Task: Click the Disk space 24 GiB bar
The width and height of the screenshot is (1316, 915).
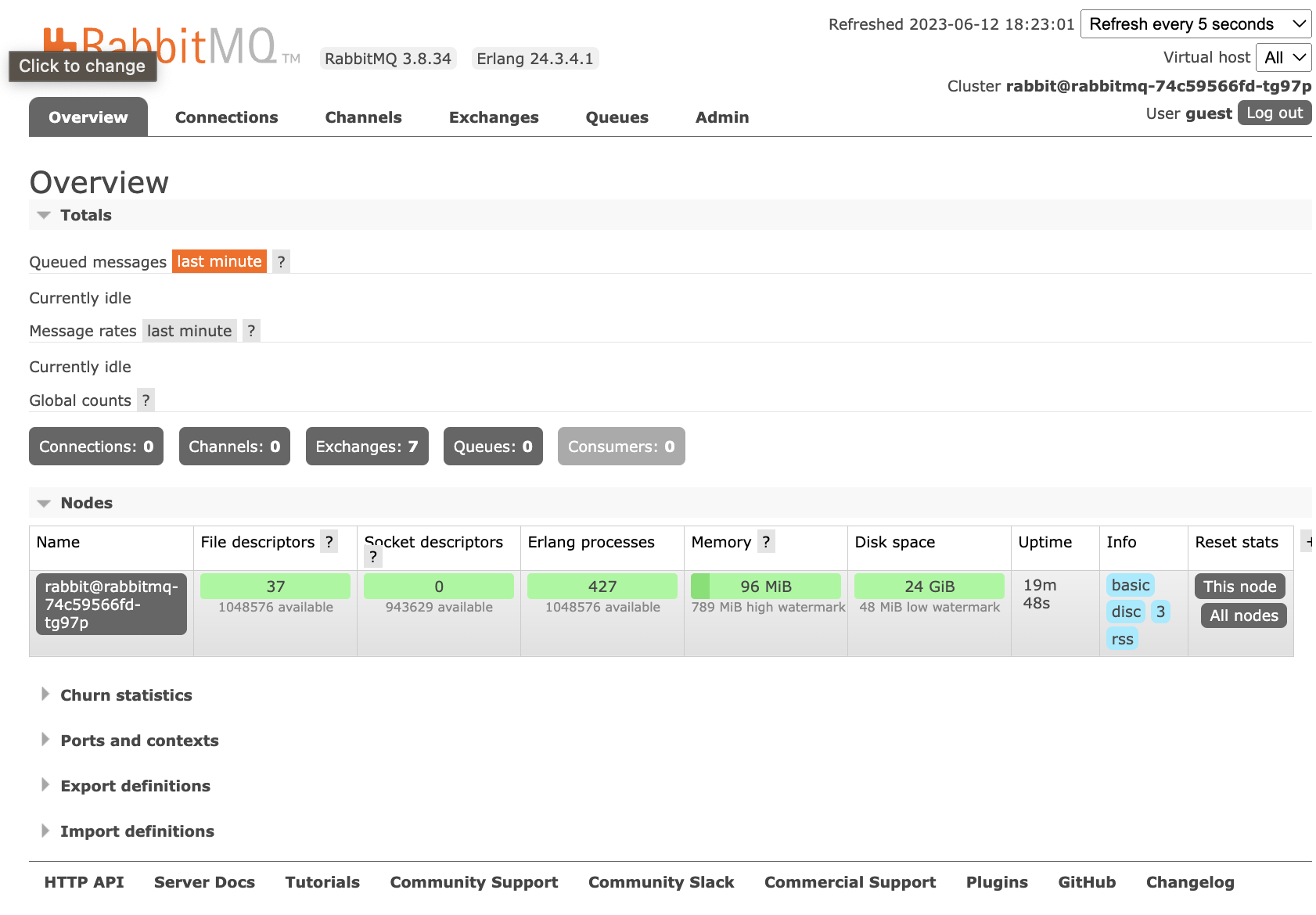Action: (x=929, y=587)
